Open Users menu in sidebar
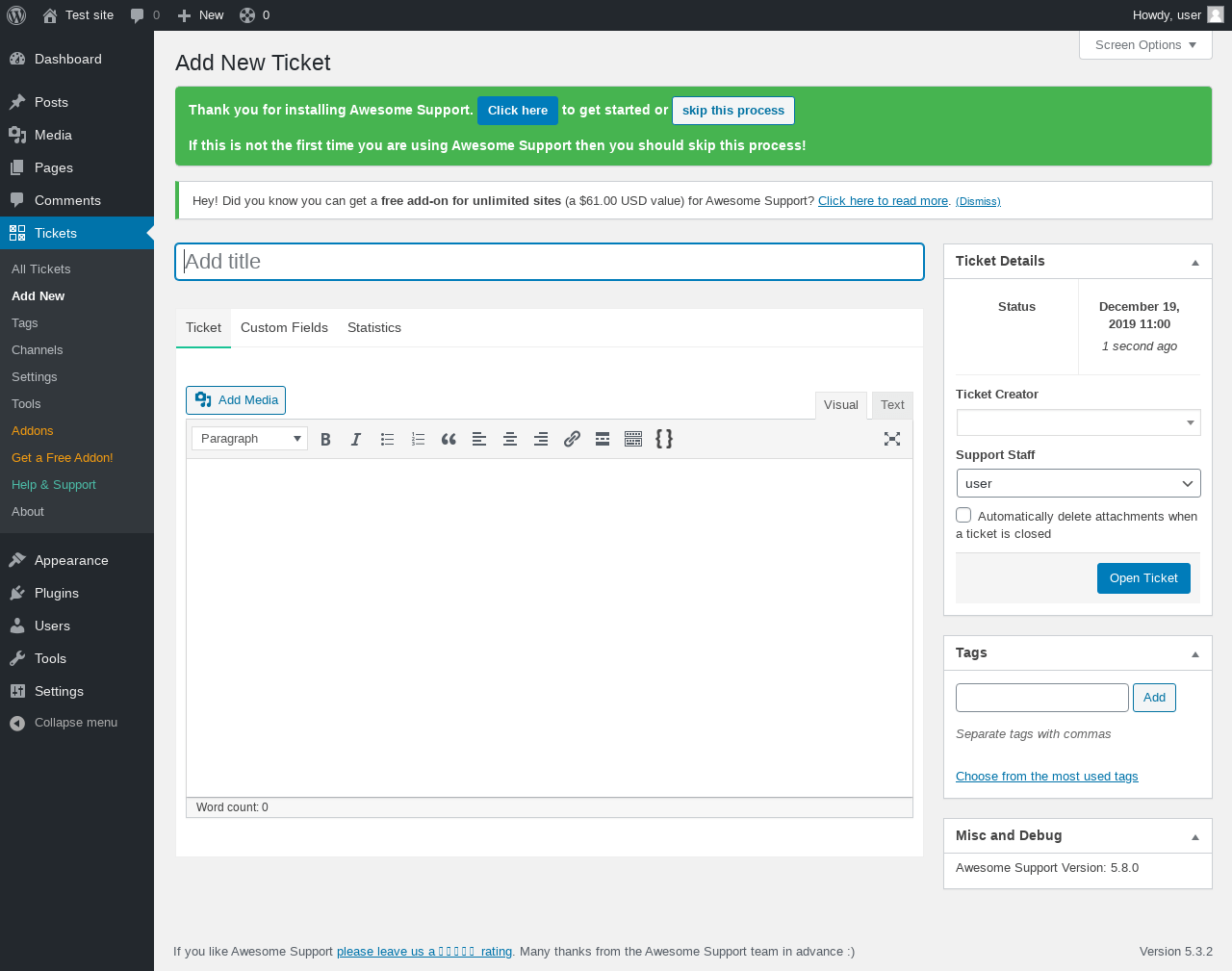The height and width of the screenshot is (971, 1232). [77, 626]
